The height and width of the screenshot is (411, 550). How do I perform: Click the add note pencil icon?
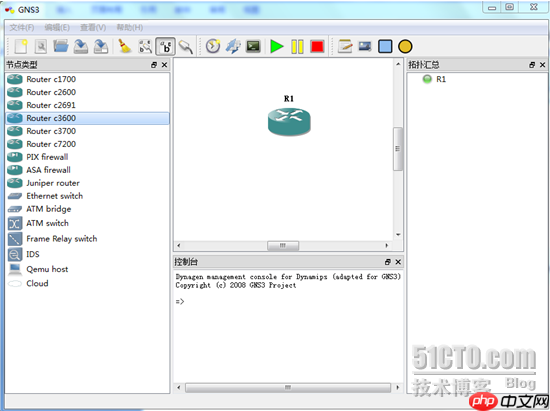[x=345, y=46]
